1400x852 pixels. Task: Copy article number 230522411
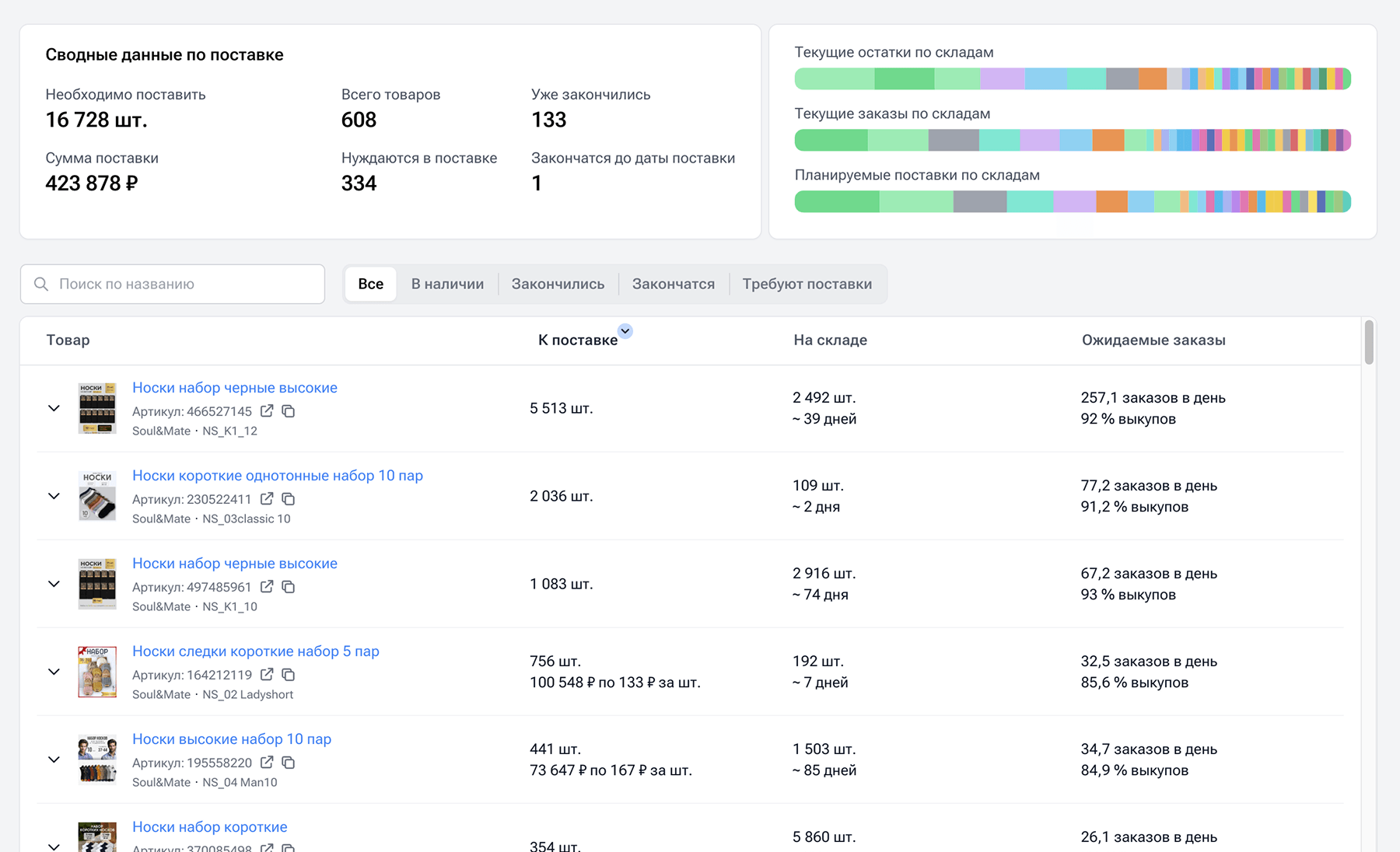point(289,498)
